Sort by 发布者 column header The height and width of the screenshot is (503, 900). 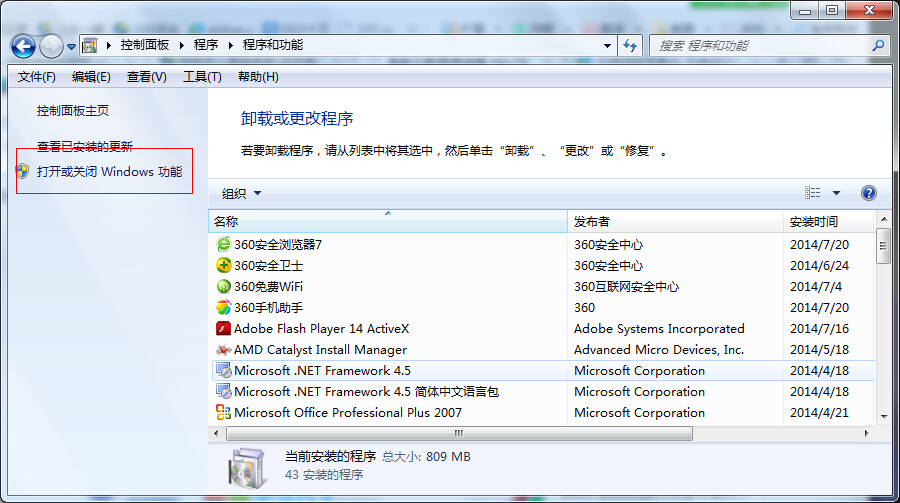675,222
